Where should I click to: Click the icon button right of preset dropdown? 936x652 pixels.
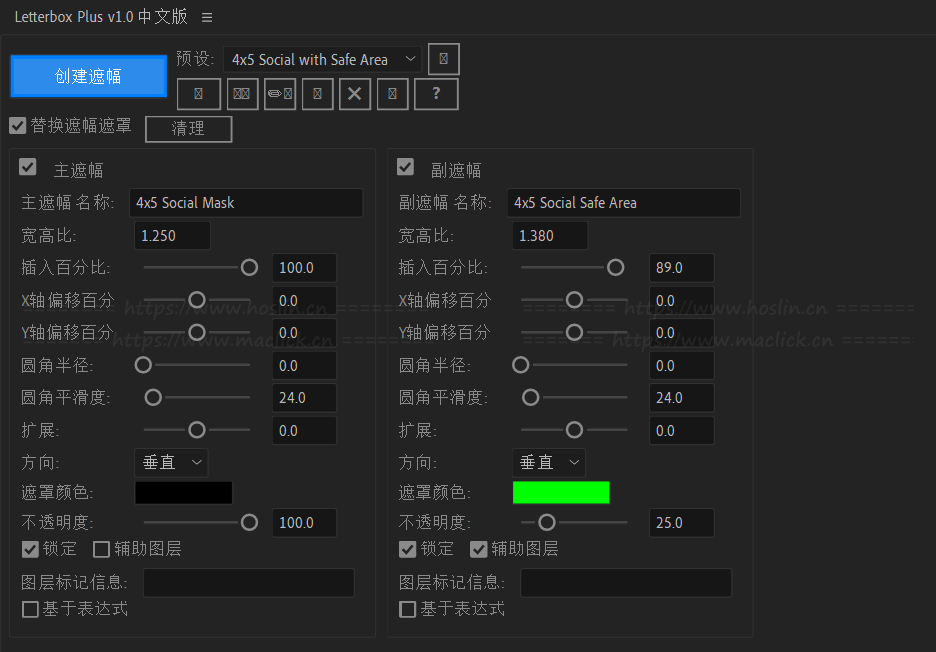tap(443, 59)
